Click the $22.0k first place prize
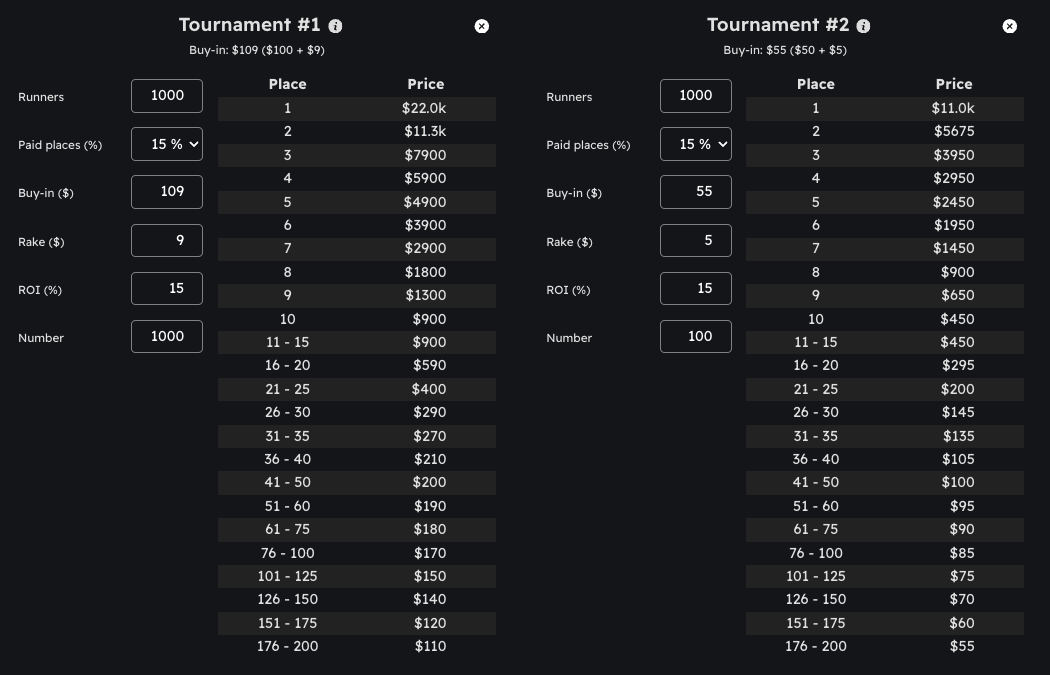The image size is (1050, 675). [425, 108]
